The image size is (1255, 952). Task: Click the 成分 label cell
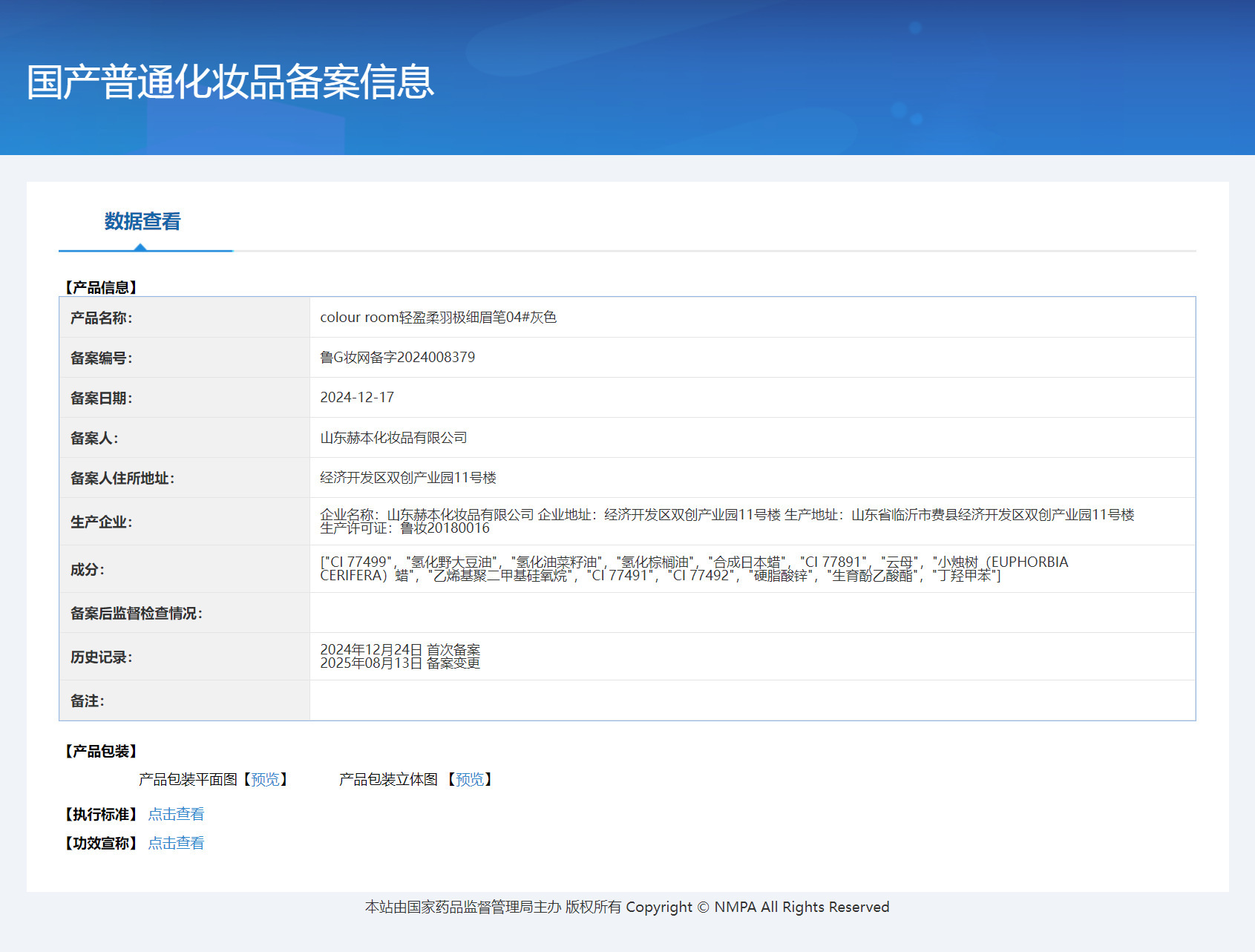click(185, 569)
